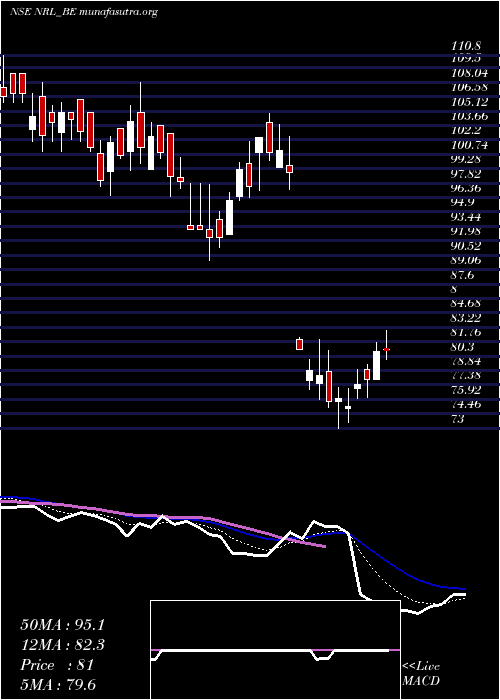This screenshot has width=500, height=700.
Task: Click the NSE NRL_BE munafasutra.org title text
Action: coord(83,12)
